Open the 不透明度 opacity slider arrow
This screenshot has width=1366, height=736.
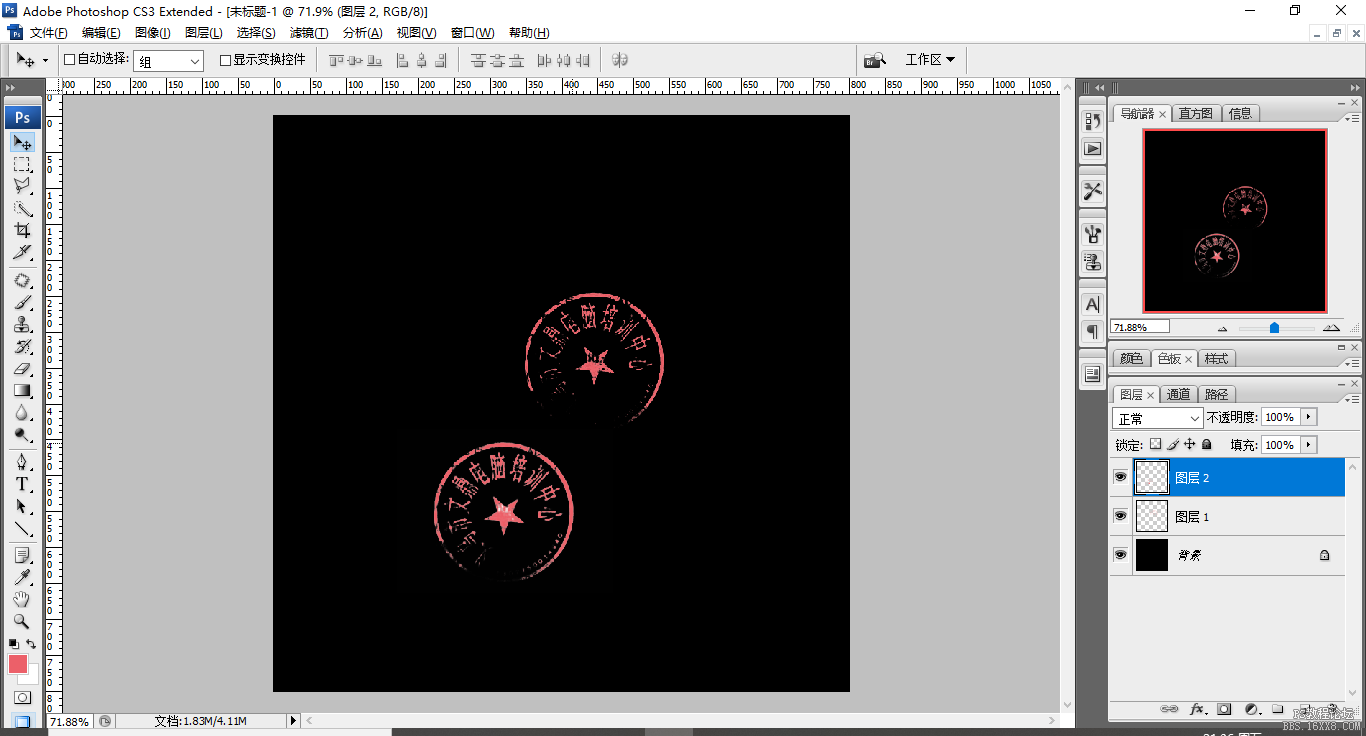pos(1309,417)
